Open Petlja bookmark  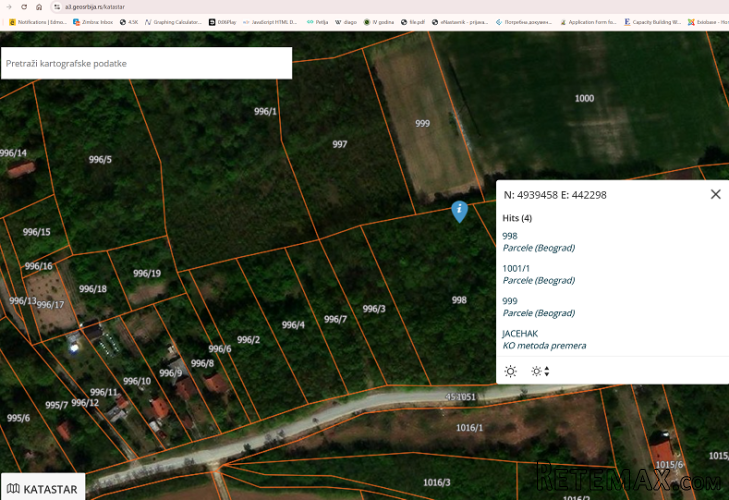pos(318,22)
